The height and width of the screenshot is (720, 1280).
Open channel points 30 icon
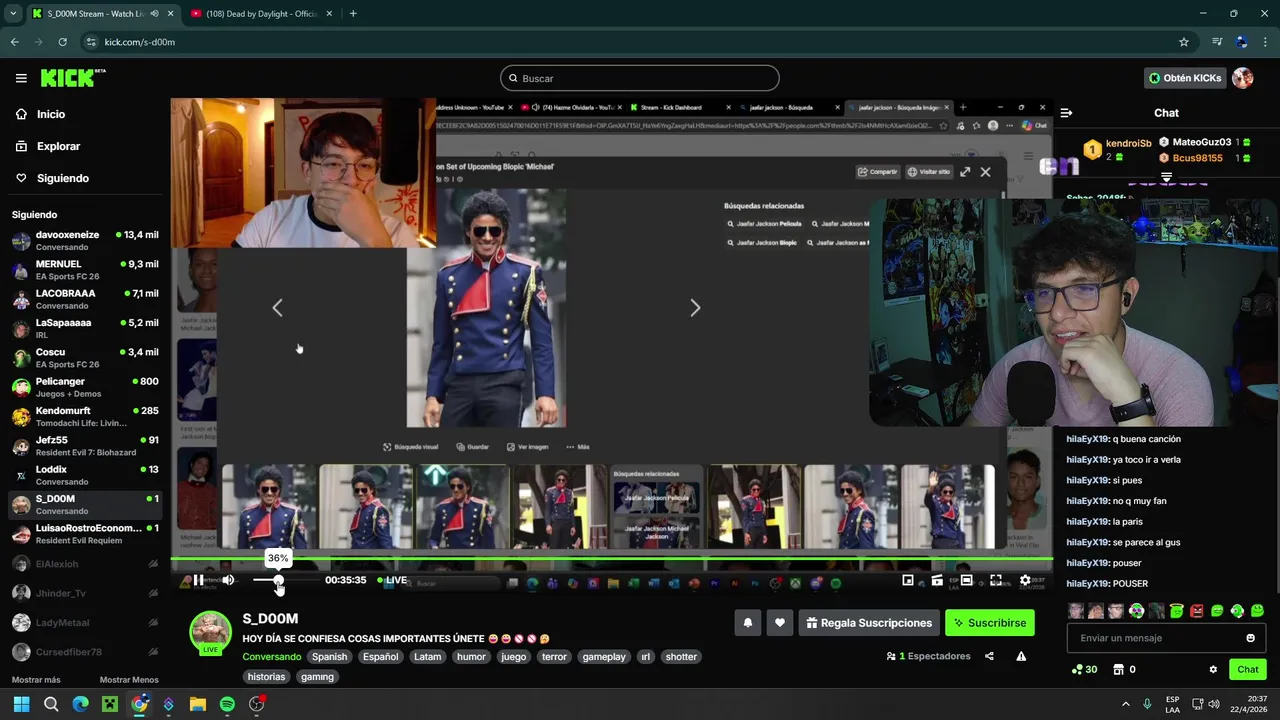click(1084, 670)
